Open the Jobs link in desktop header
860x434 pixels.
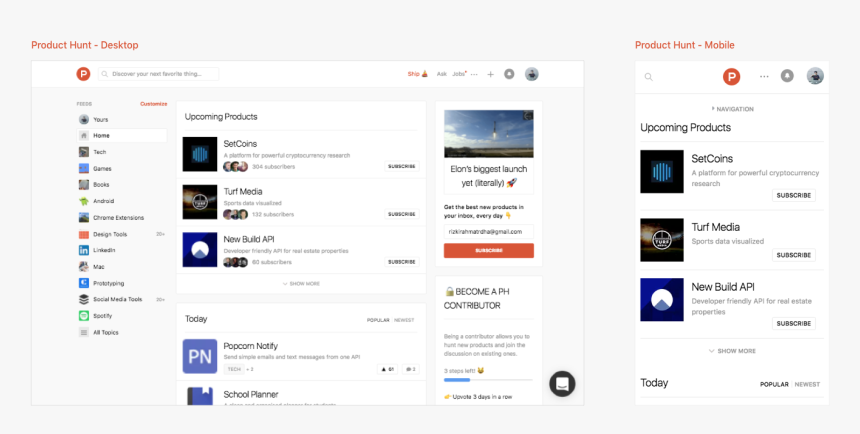[x=459, y=74]
